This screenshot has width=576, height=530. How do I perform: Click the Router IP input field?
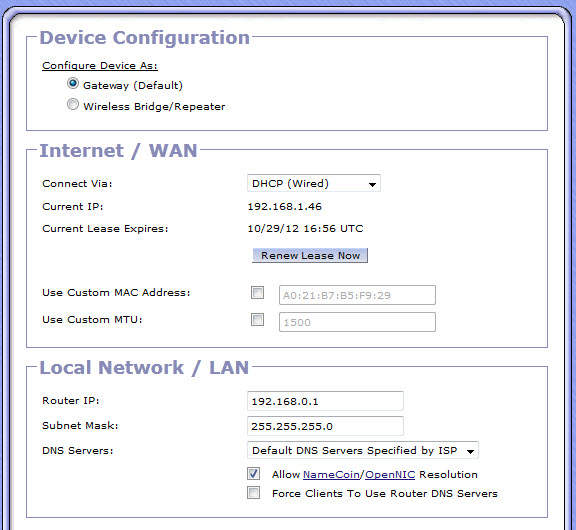325,401
